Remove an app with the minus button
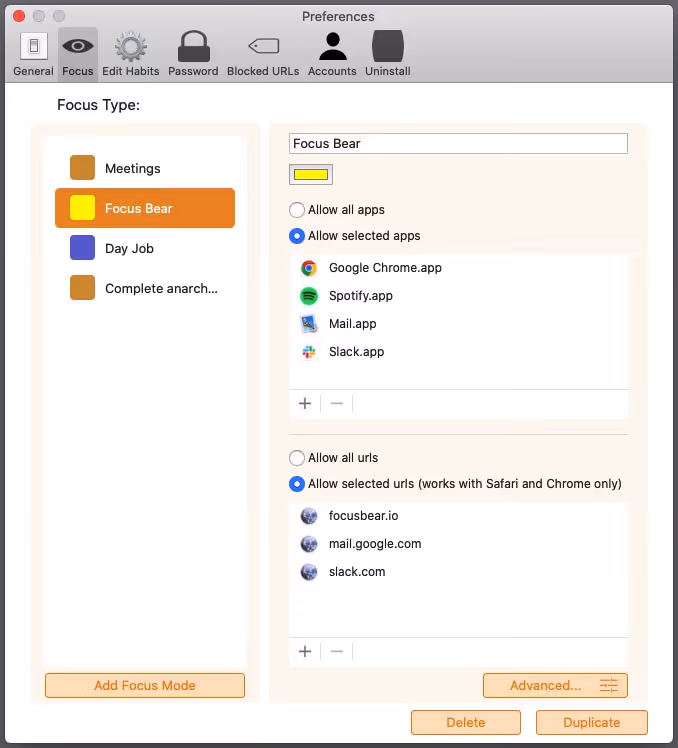678x748 pixels. coord(337,404)
